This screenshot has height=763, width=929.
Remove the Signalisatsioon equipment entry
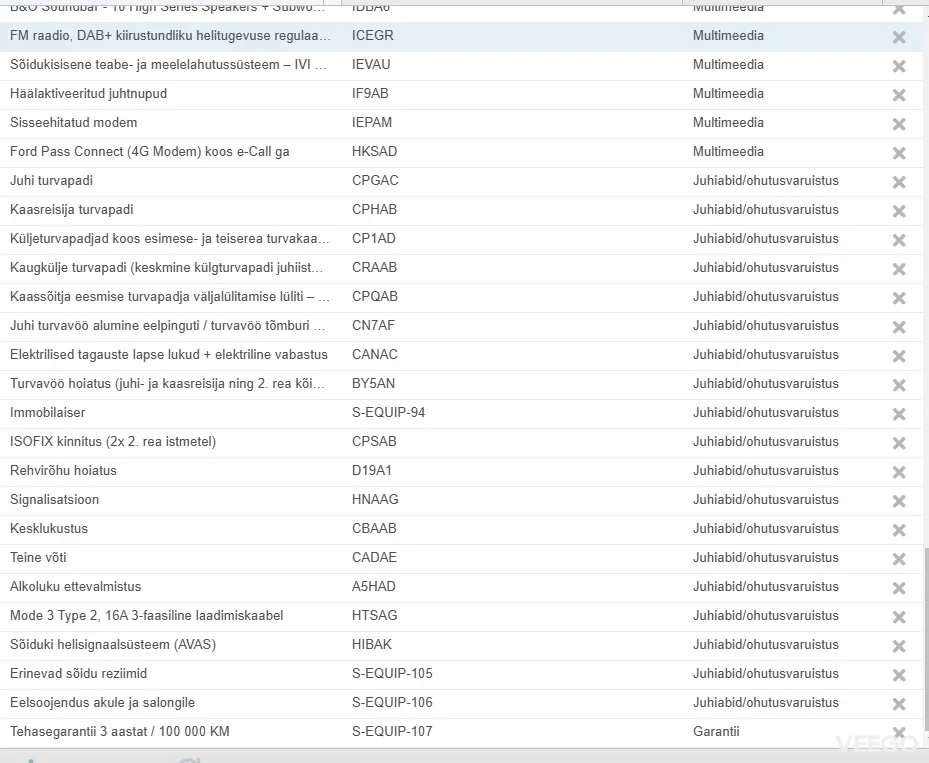pyautogui.click(x=898, y=501)
